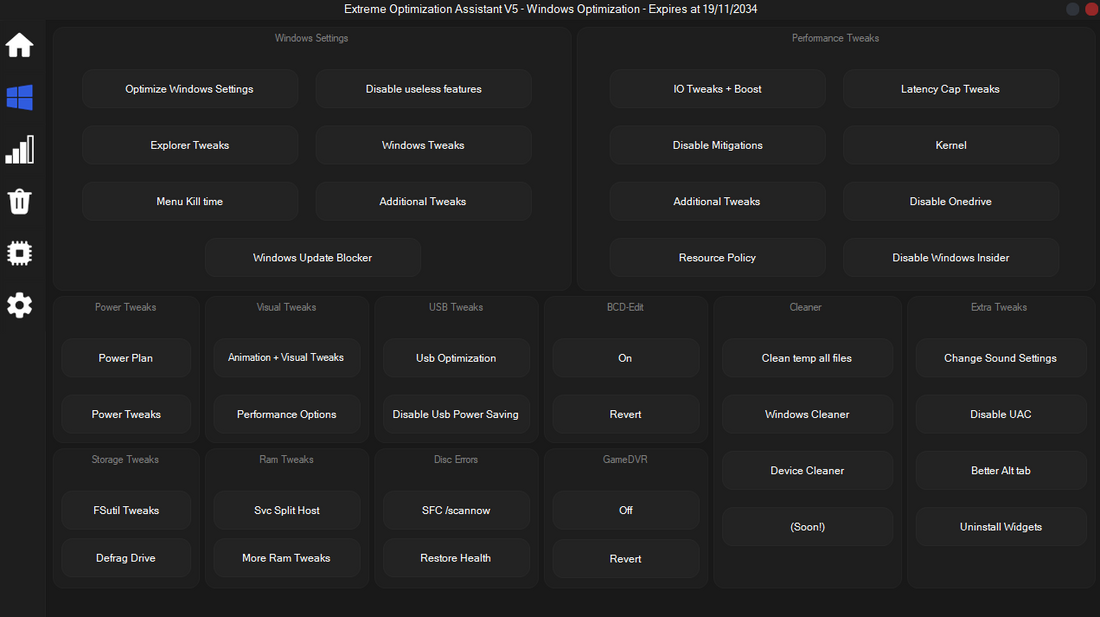Clean temp all files
The image size is (1100, 617).
coord(807,357)
